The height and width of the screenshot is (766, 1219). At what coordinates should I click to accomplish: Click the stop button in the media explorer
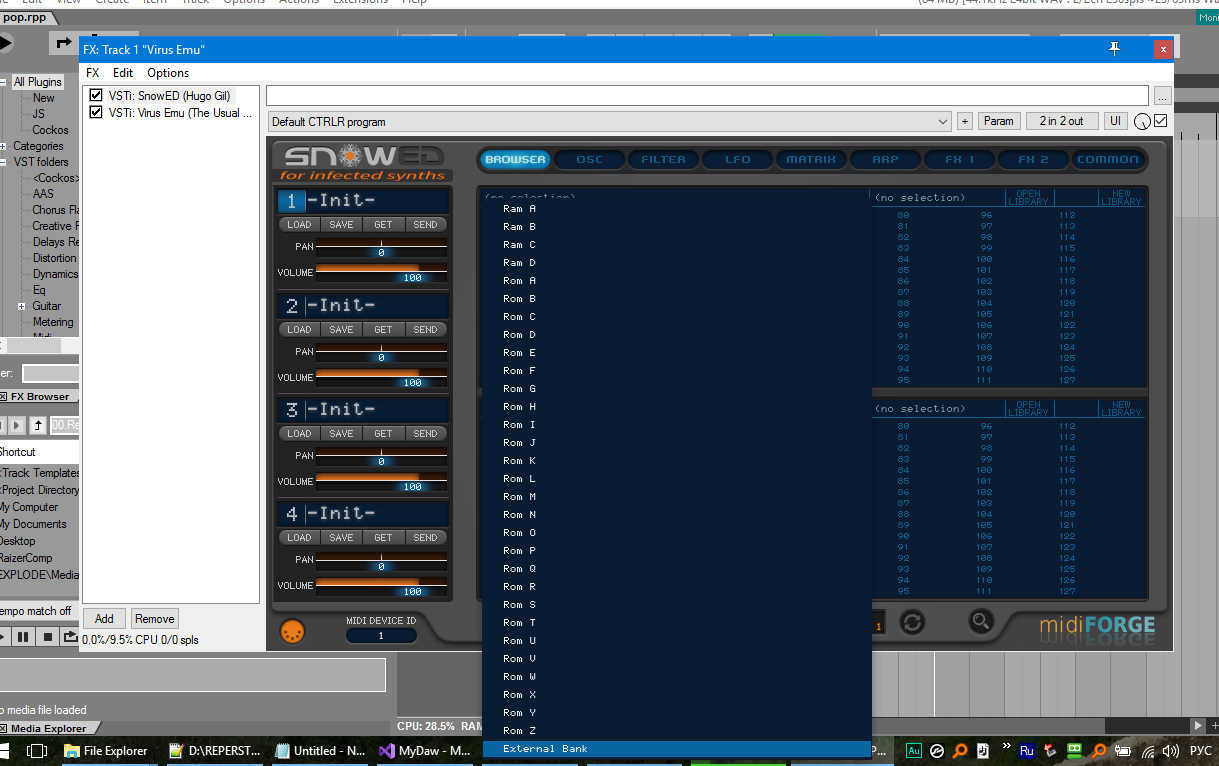point(47,636)
